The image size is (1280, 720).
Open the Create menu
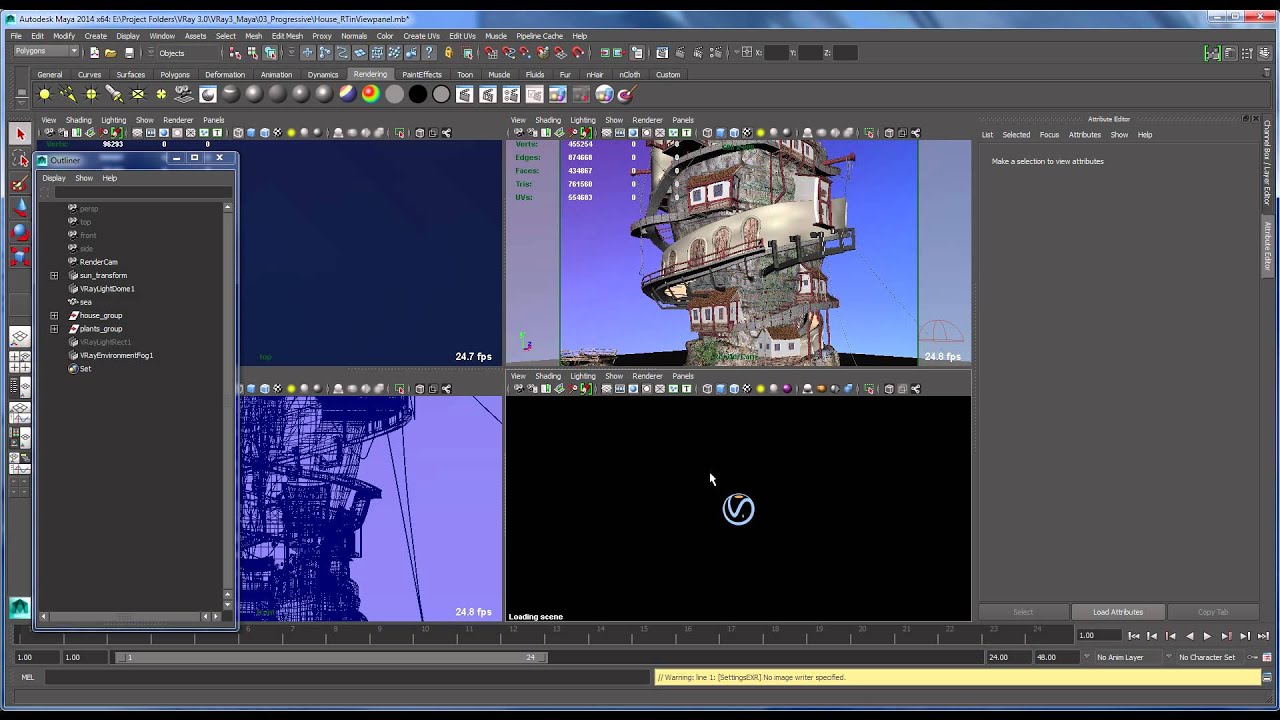tap(95, 36)
